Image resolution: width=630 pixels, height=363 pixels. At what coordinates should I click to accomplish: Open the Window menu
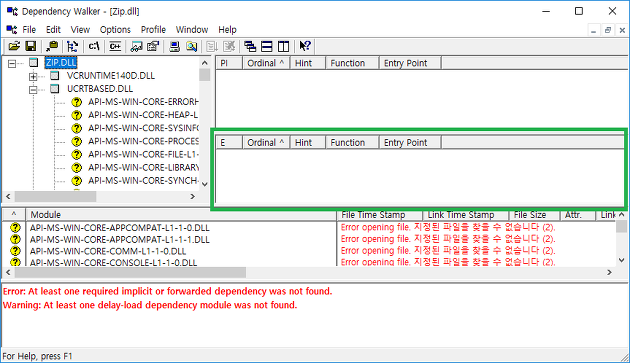click(192, 30)
